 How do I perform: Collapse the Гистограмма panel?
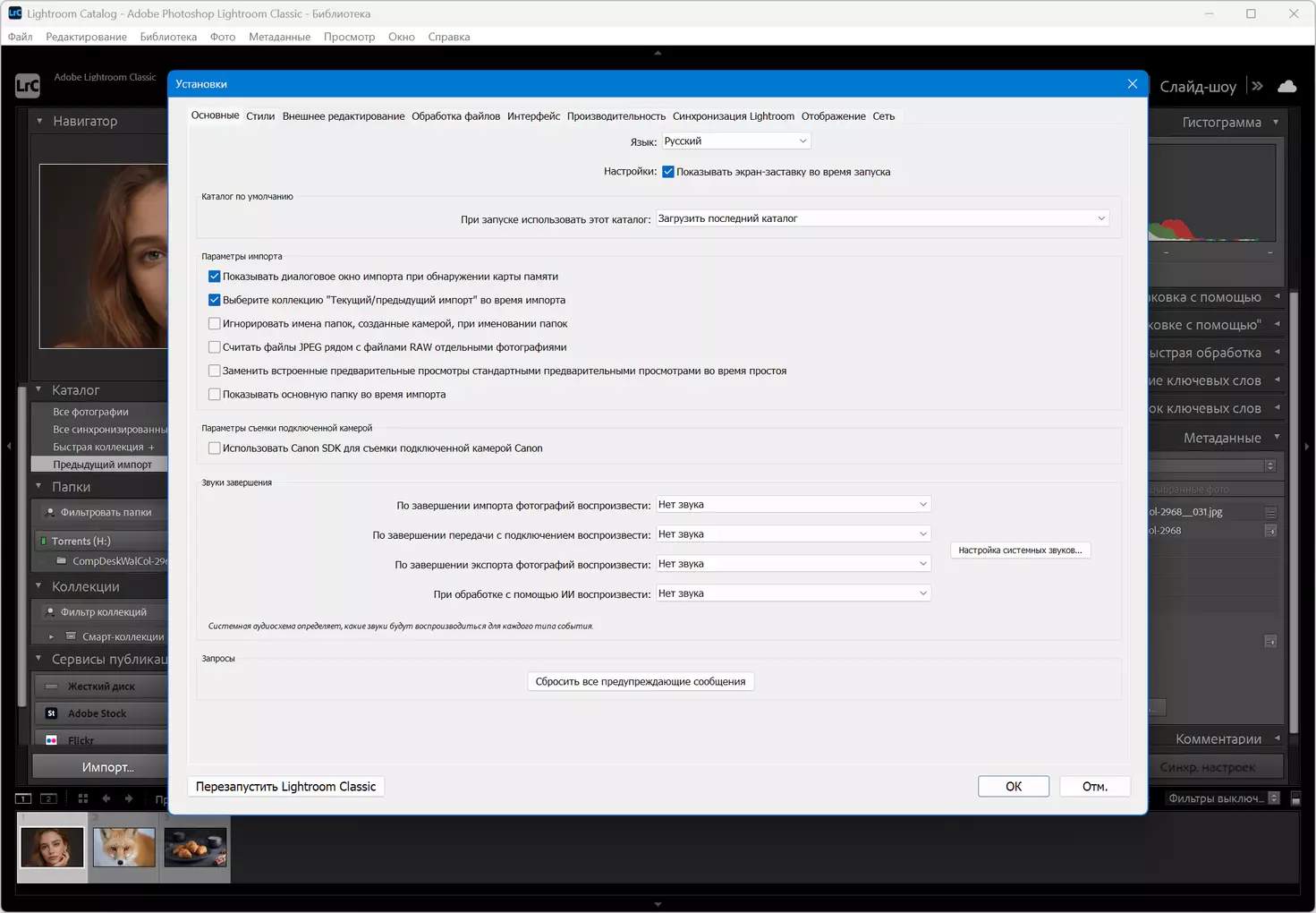pyautogui.click(x=1276, y=122)
